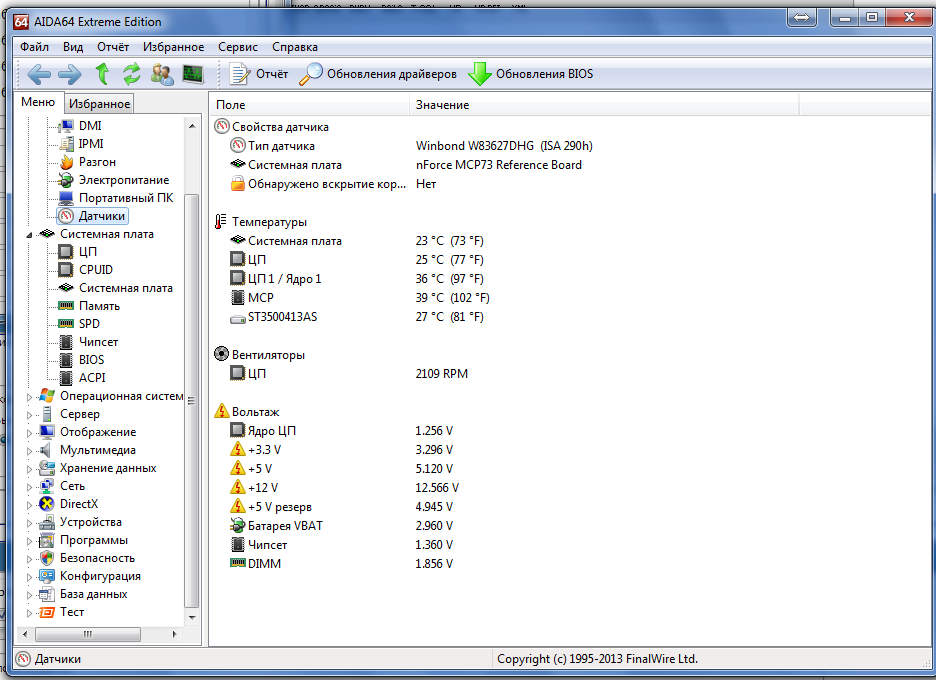Image resolution: width=936 pixels, height=680 pixels.
Task: Open the Вид menu
Action: 73,47
